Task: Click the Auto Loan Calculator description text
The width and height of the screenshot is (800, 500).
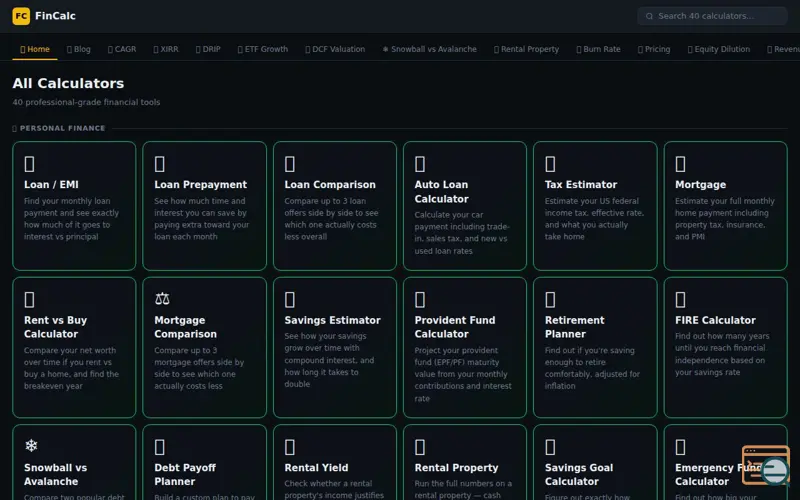Action: coord(462,233)
